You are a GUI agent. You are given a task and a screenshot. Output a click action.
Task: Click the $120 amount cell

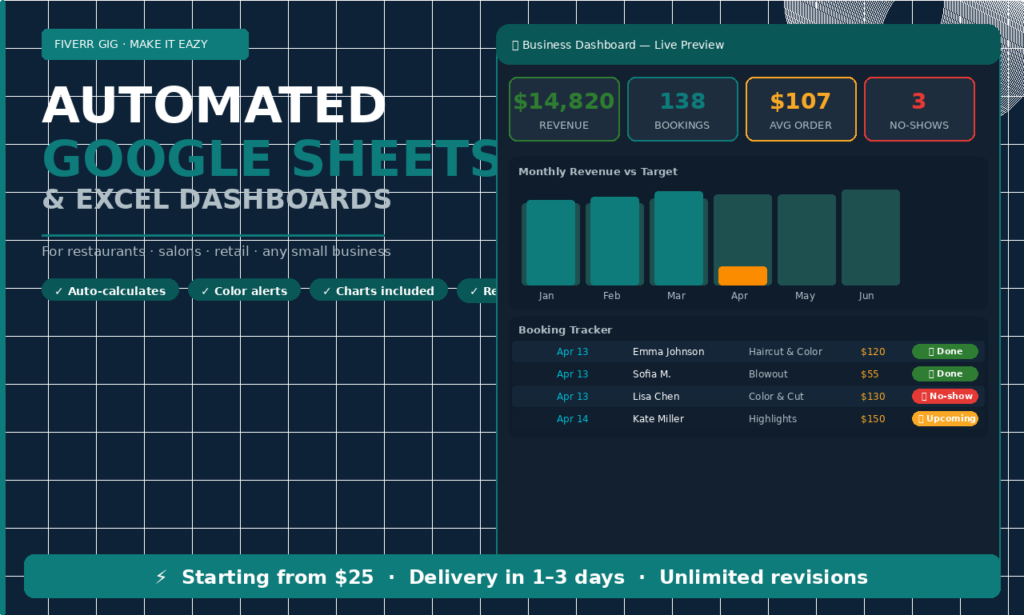click(872, 352)
